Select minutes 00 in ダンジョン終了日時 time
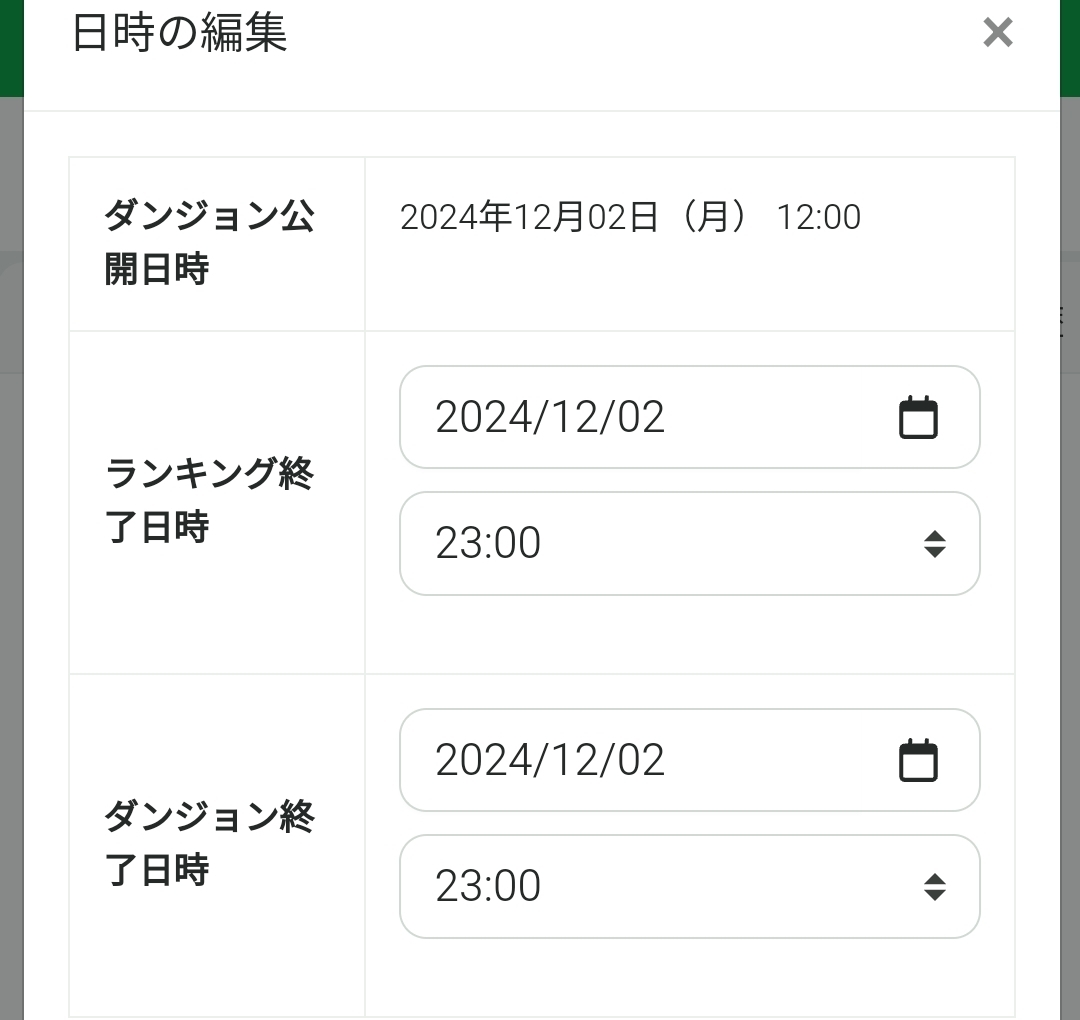 (x=518, y=887)
